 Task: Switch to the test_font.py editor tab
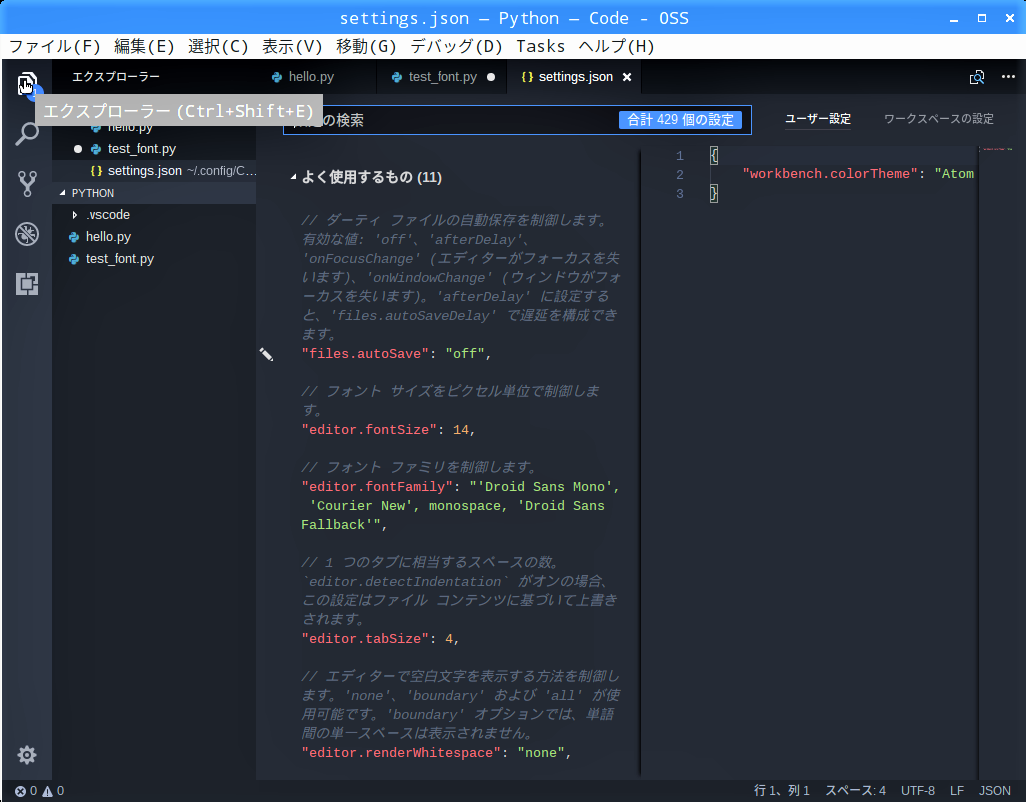443,77
